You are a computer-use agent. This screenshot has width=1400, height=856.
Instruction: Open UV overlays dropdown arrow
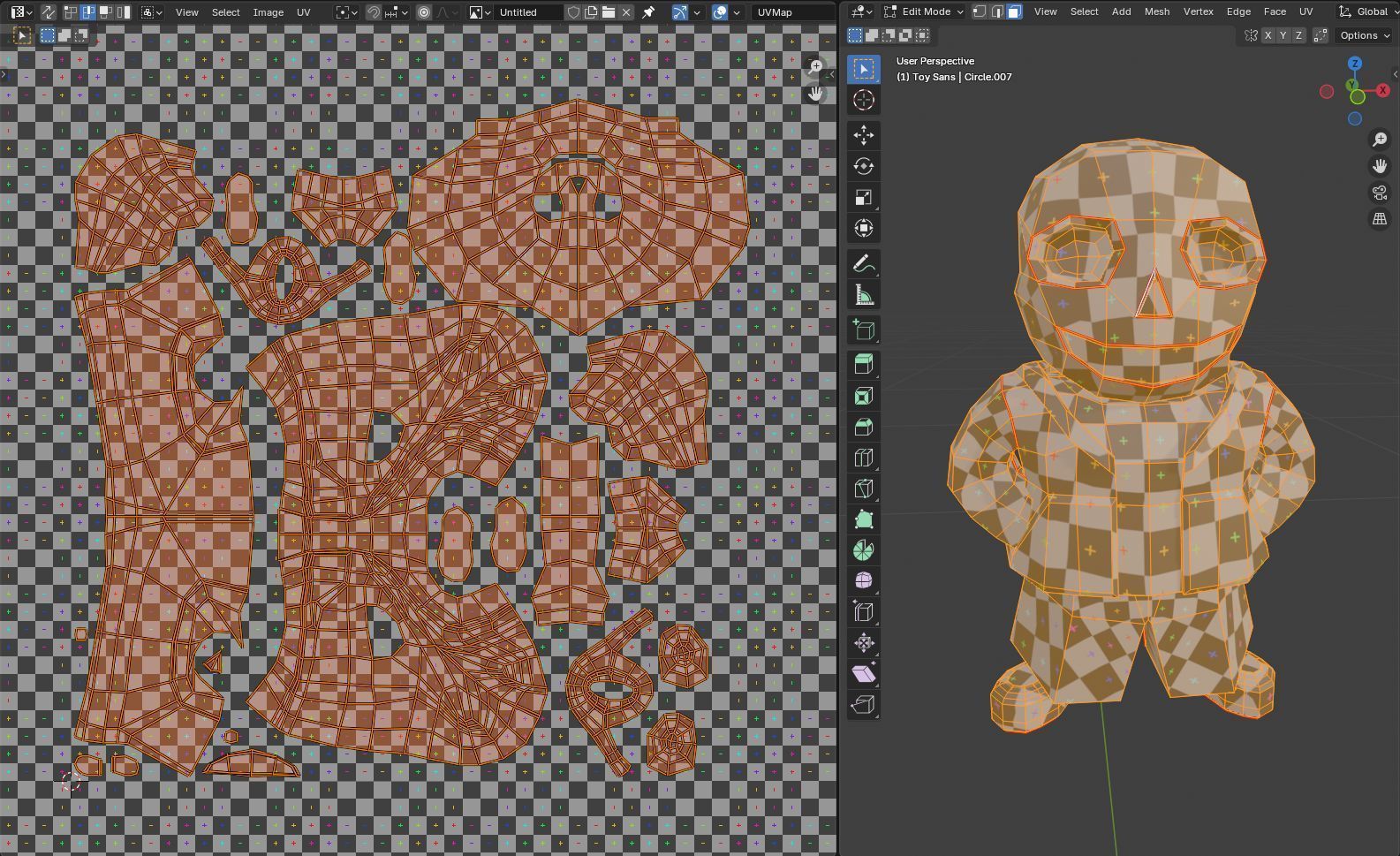[x=737, y=12]
